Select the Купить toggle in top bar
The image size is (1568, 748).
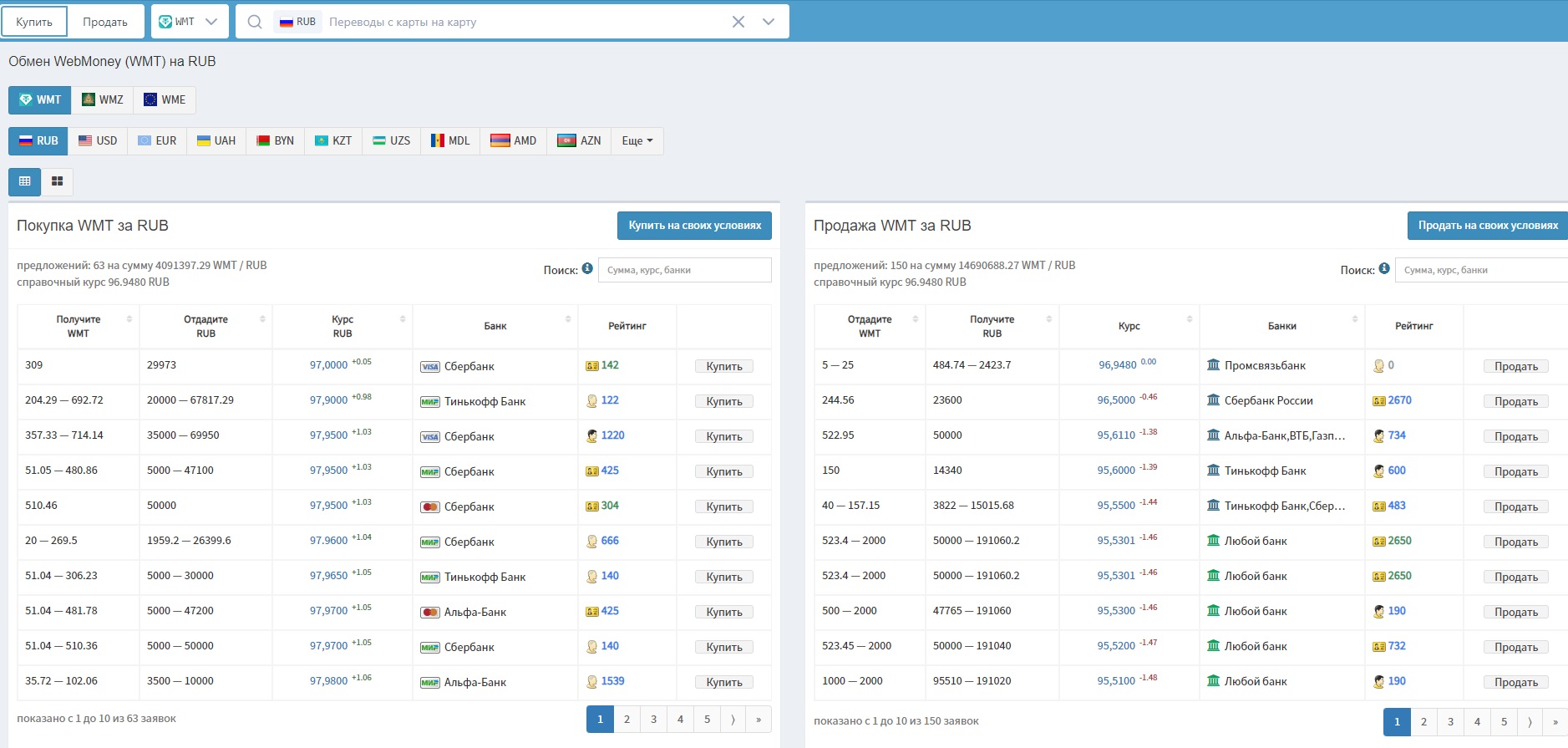(x=34, y=22)
